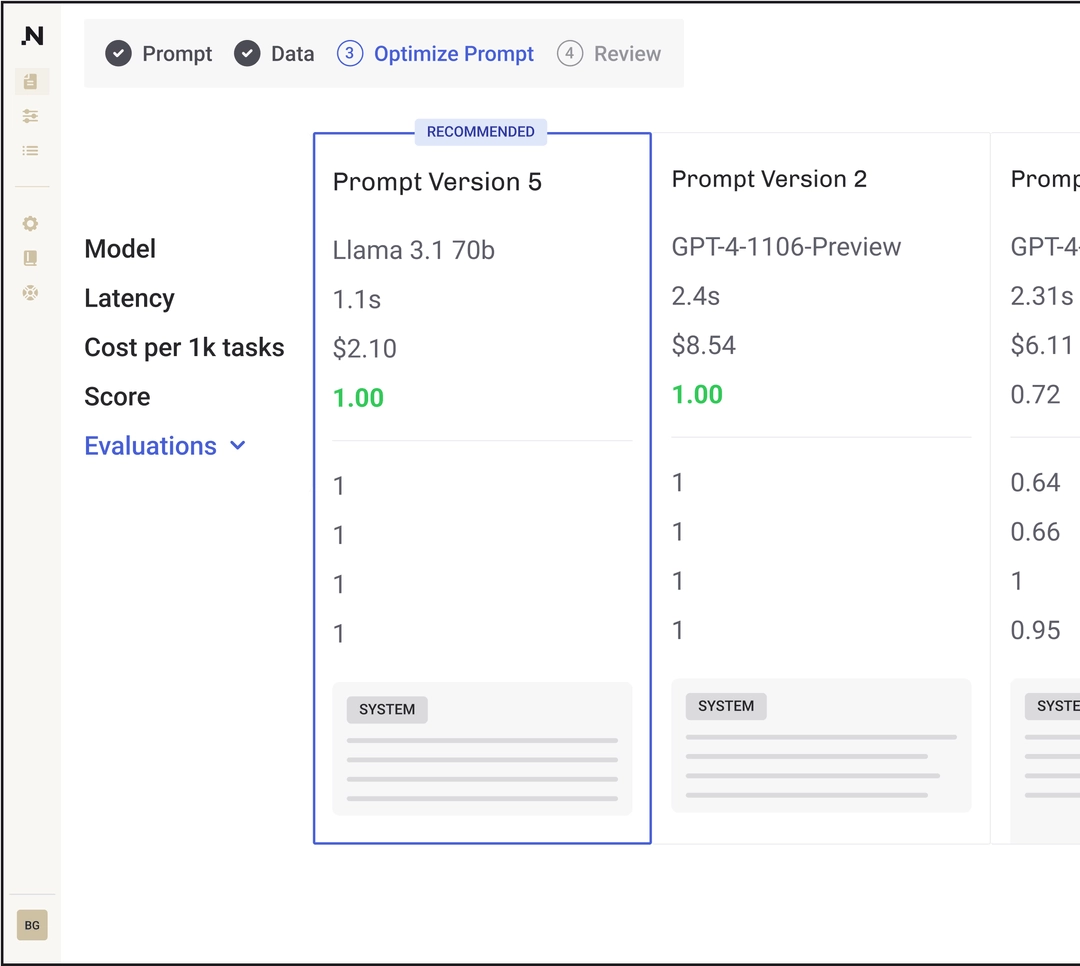1080x966 pixels.
Task: Open documentation via the book icon
Action: pos(31,259)
